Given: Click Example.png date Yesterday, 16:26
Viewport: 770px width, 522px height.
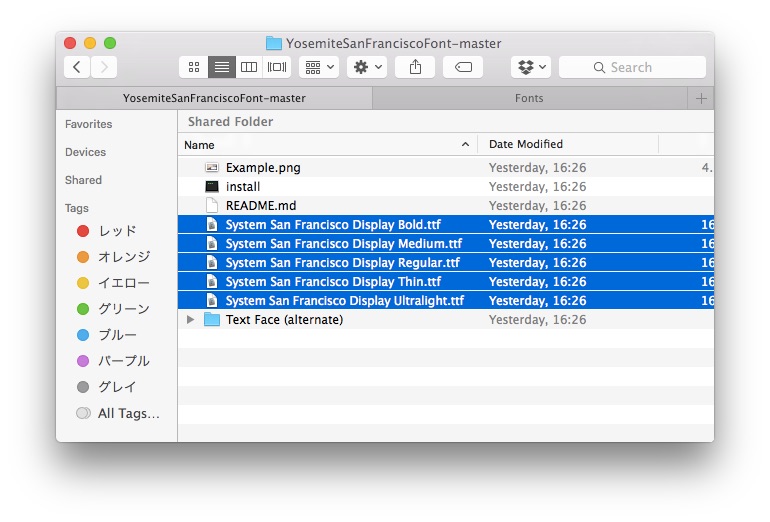Looking at the screenshot, I should [x=537, y=167].
